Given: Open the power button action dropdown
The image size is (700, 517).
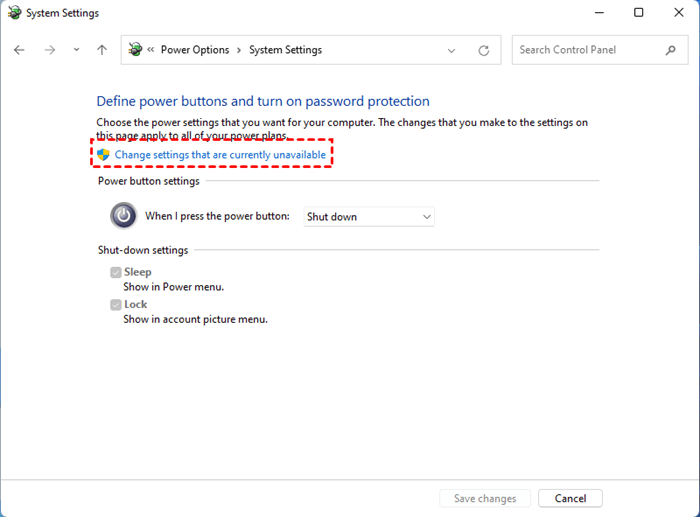Looking at the screenshot, I should tap(369, 216).
